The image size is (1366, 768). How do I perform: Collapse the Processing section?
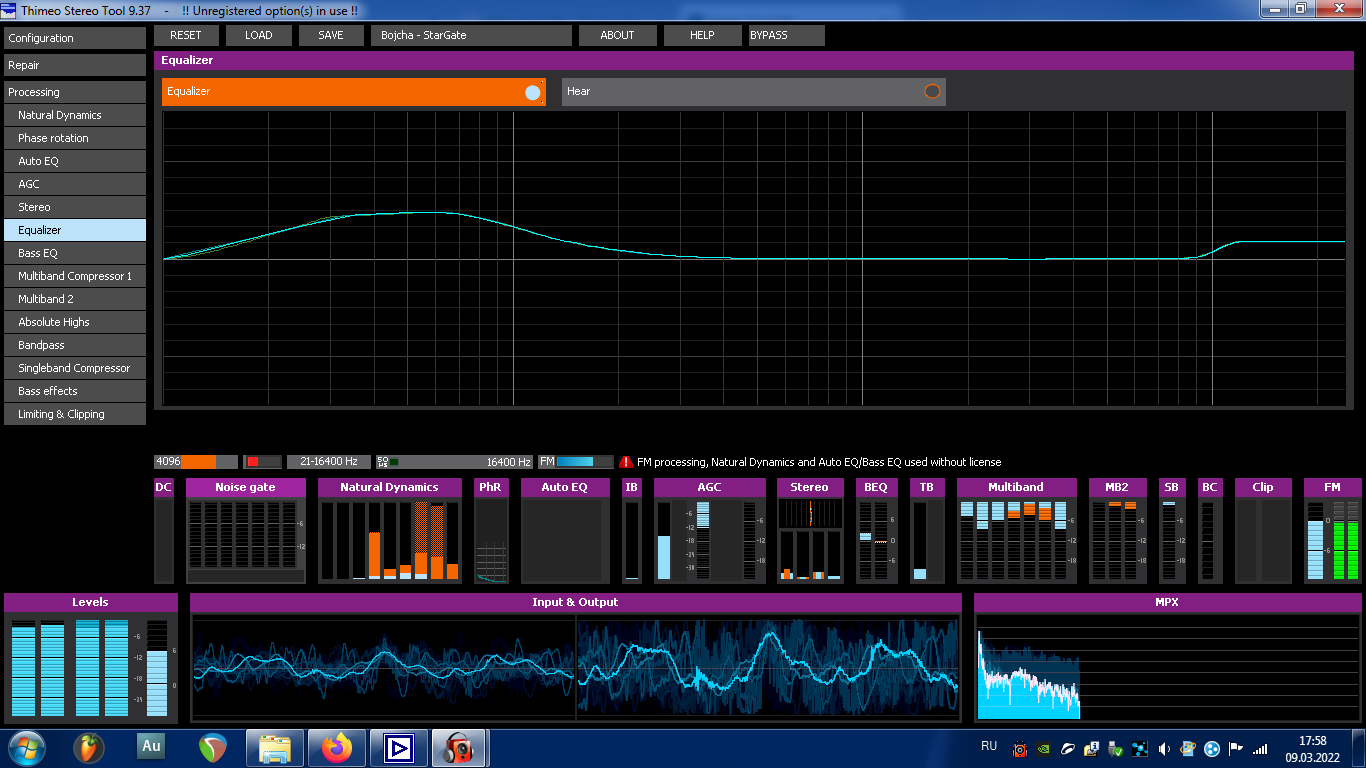point(75,92)
